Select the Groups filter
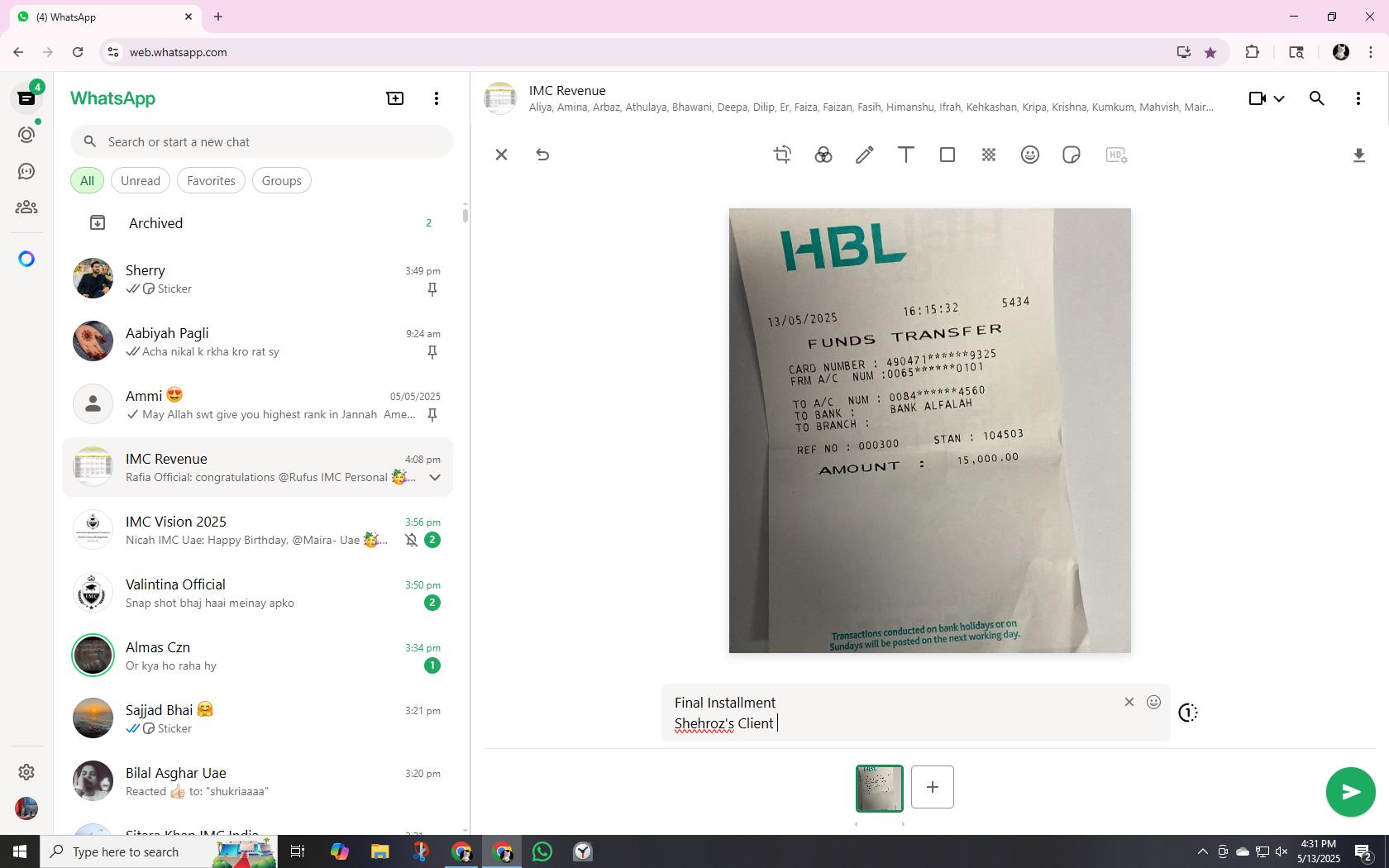 282,180
